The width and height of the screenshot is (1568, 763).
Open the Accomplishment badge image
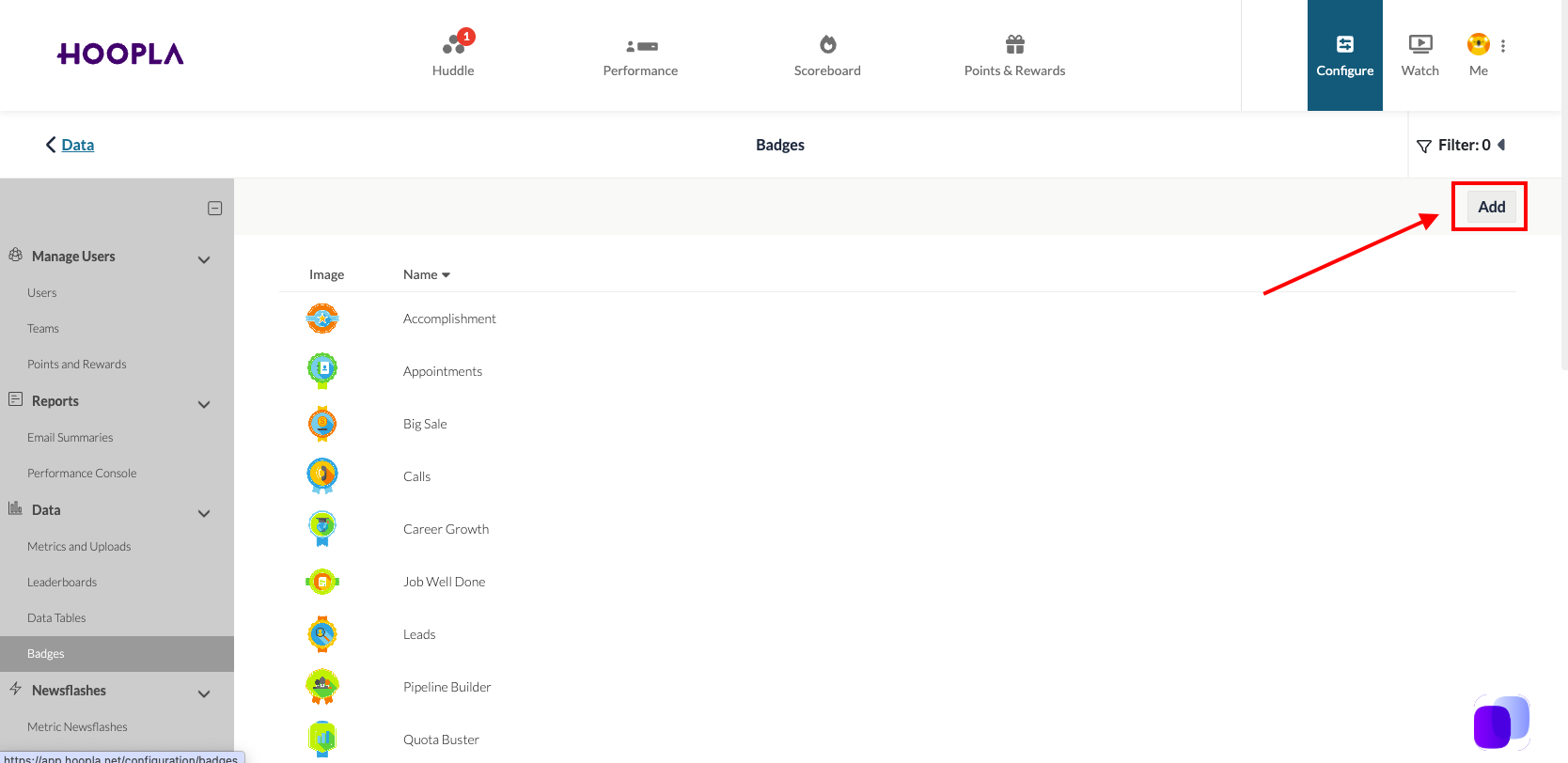point(322,319)
